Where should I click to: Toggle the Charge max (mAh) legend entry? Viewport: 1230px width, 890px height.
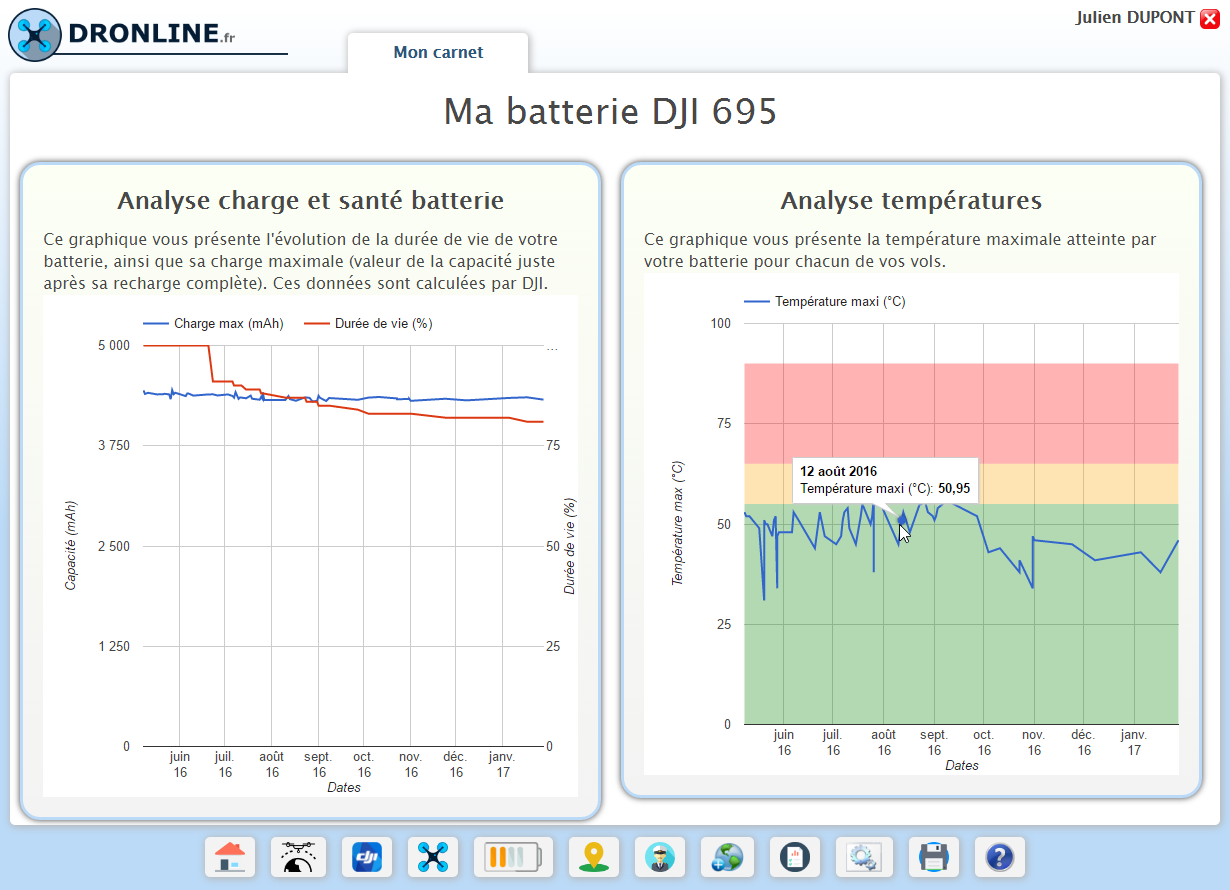click(214, 324)
